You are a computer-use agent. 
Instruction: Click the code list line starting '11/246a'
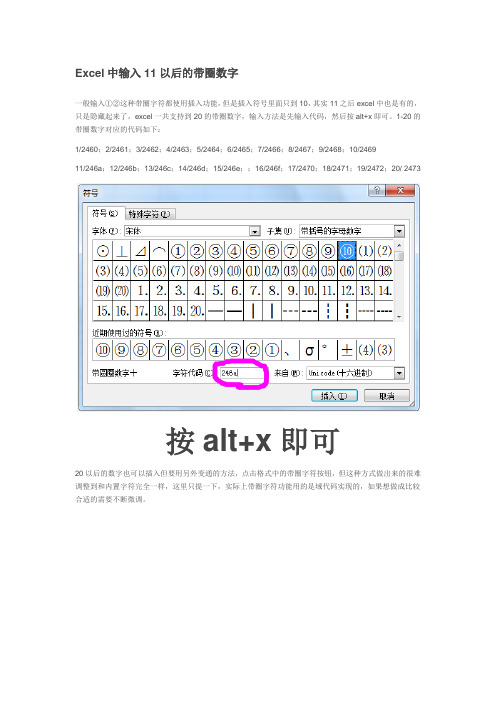pyautogui.click(x=248, y=168)
